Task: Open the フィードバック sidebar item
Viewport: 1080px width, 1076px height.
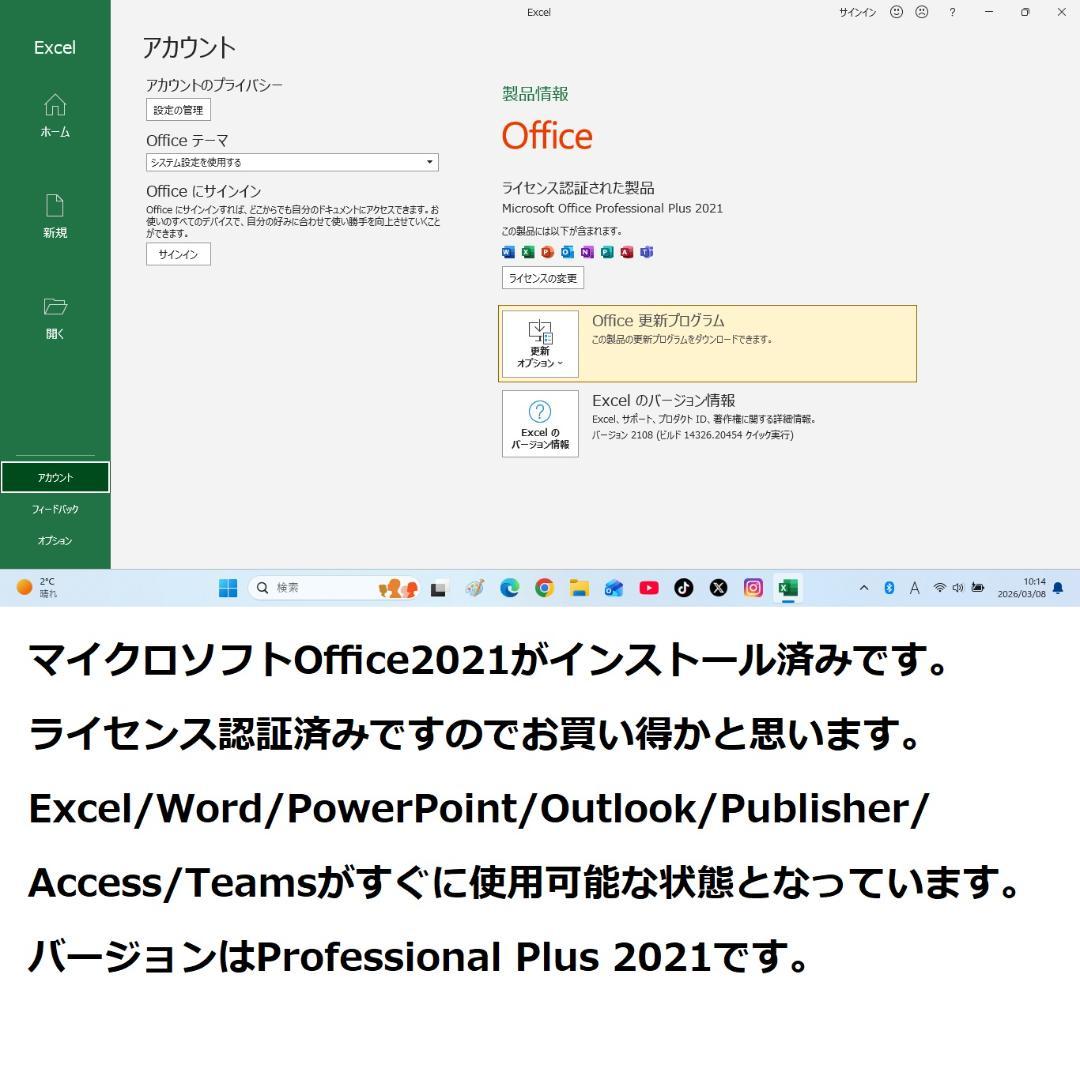Action: click(55, 509)
